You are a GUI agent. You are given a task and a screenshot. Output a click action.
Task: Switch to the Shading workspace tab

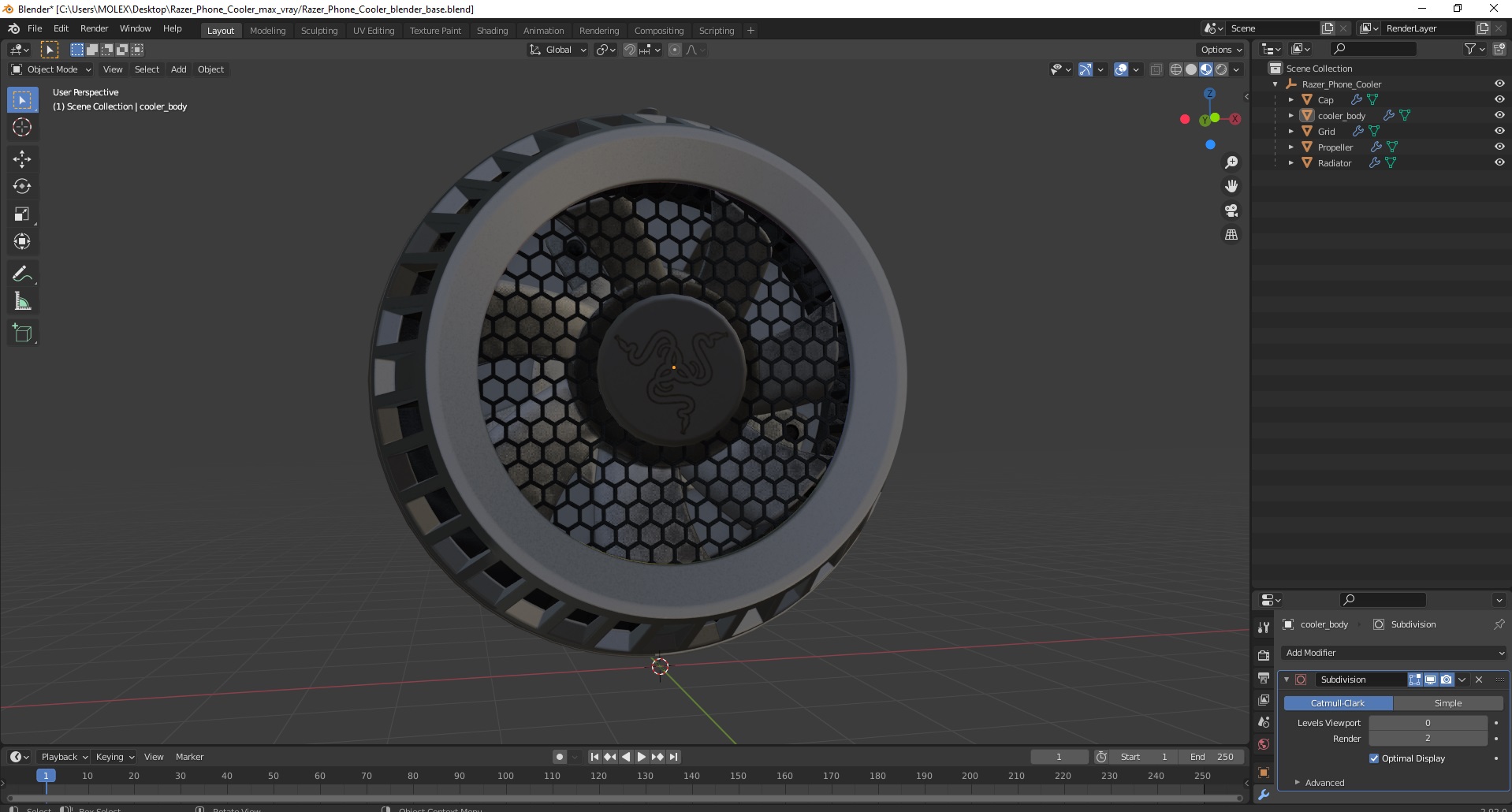pyautogui.click(x=492, y=31)
